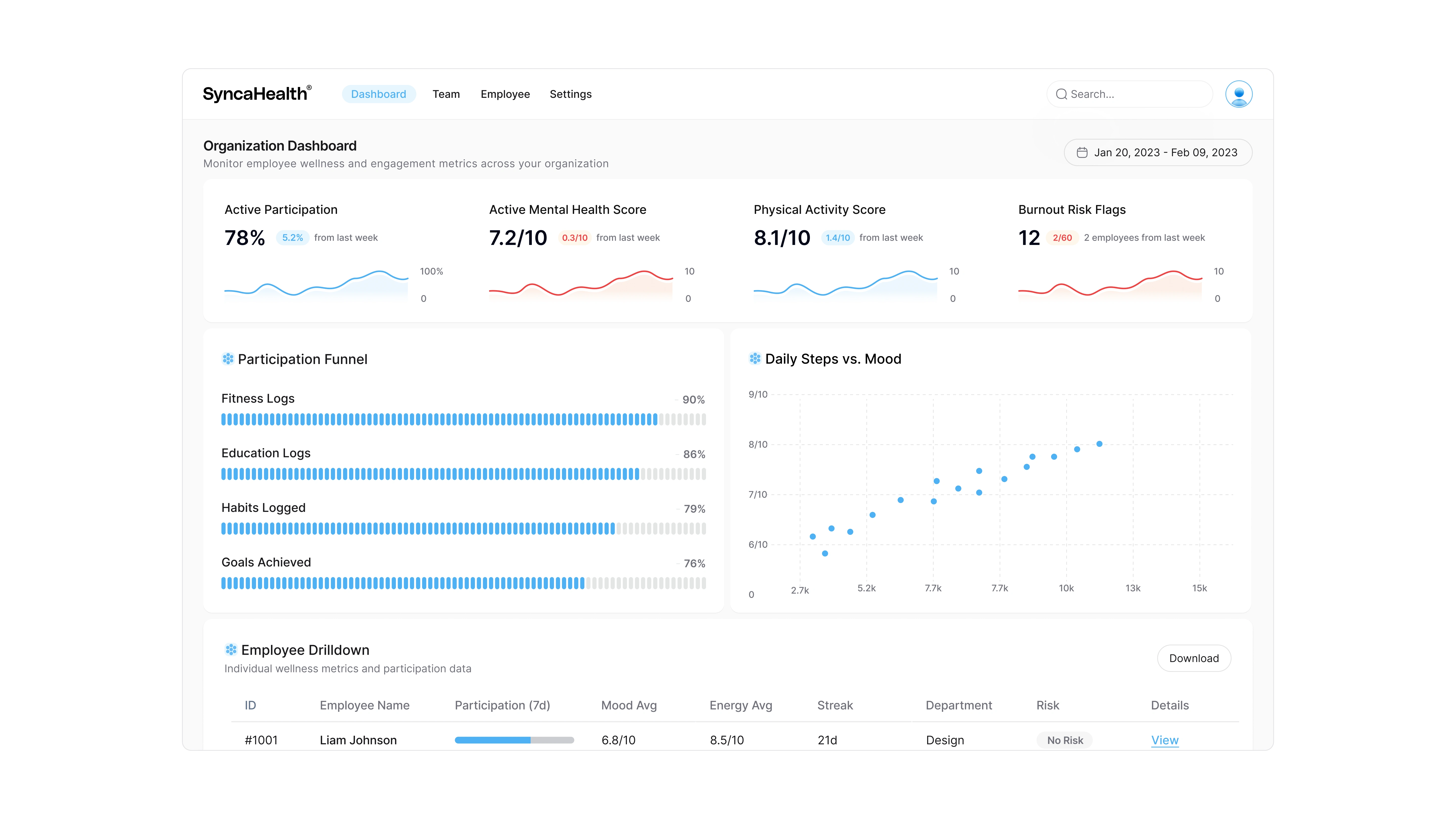Open View link for Liam Johnson
Screen dimensions: 1456x819
click(1164, 740)
